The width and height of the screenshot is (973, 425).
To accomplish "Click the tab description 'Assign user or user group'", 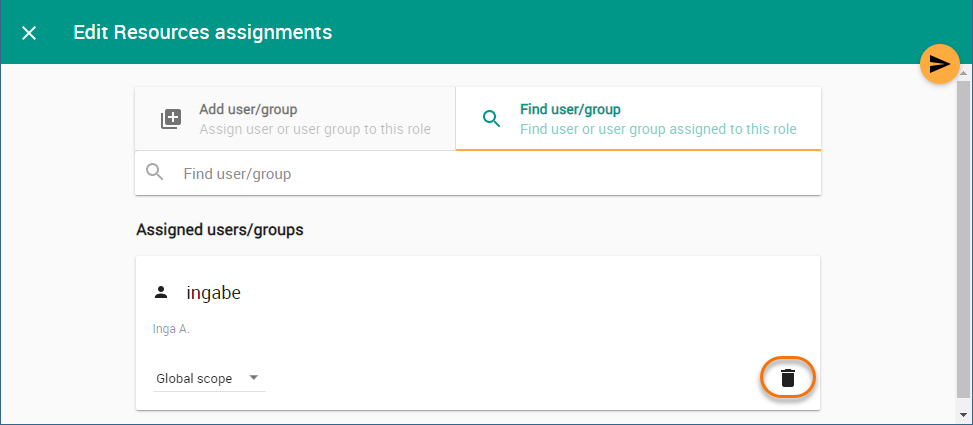I will 315,129.
